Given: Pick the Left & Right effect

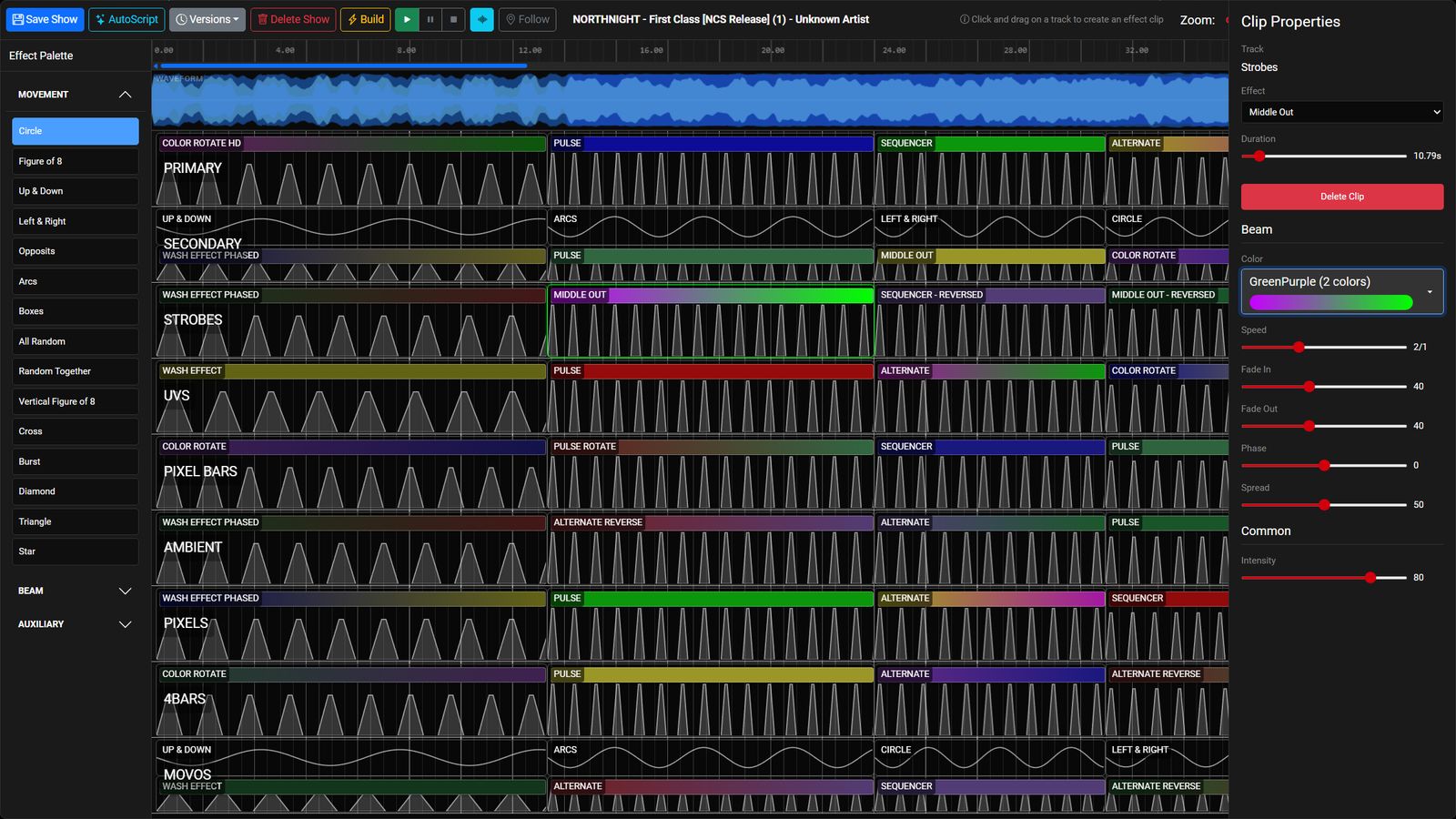Looking at the screenshot, I should [x=75, y=221].
